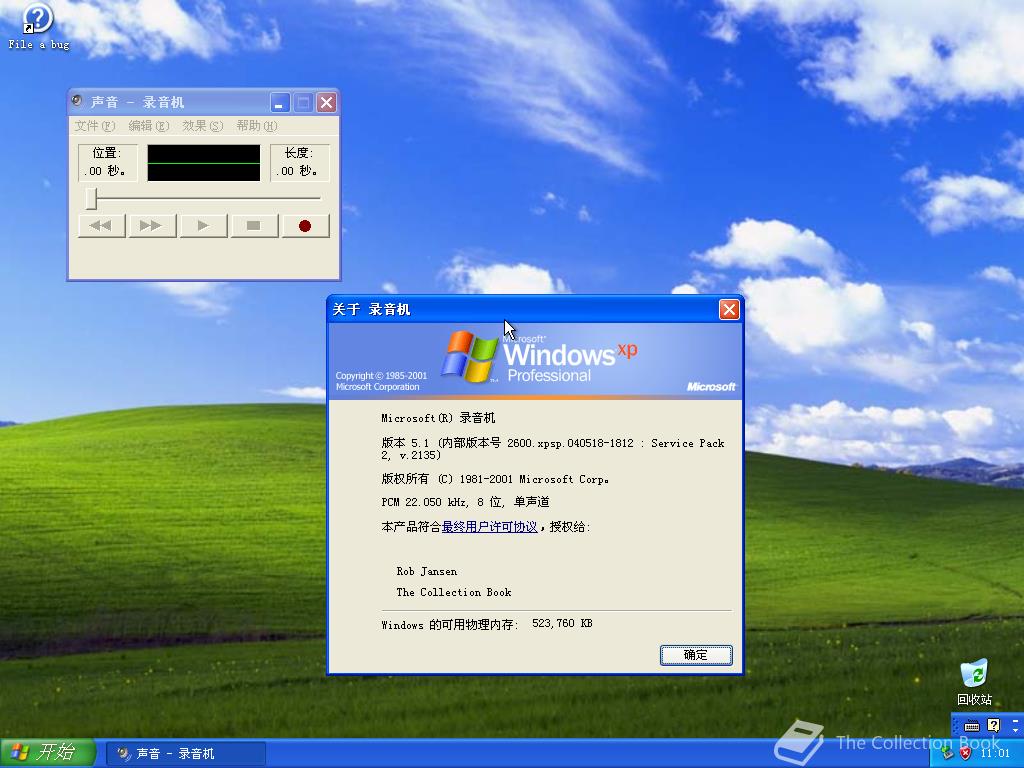
Task: Click the text The Collection Book in dialog
Action: (454, 592)
